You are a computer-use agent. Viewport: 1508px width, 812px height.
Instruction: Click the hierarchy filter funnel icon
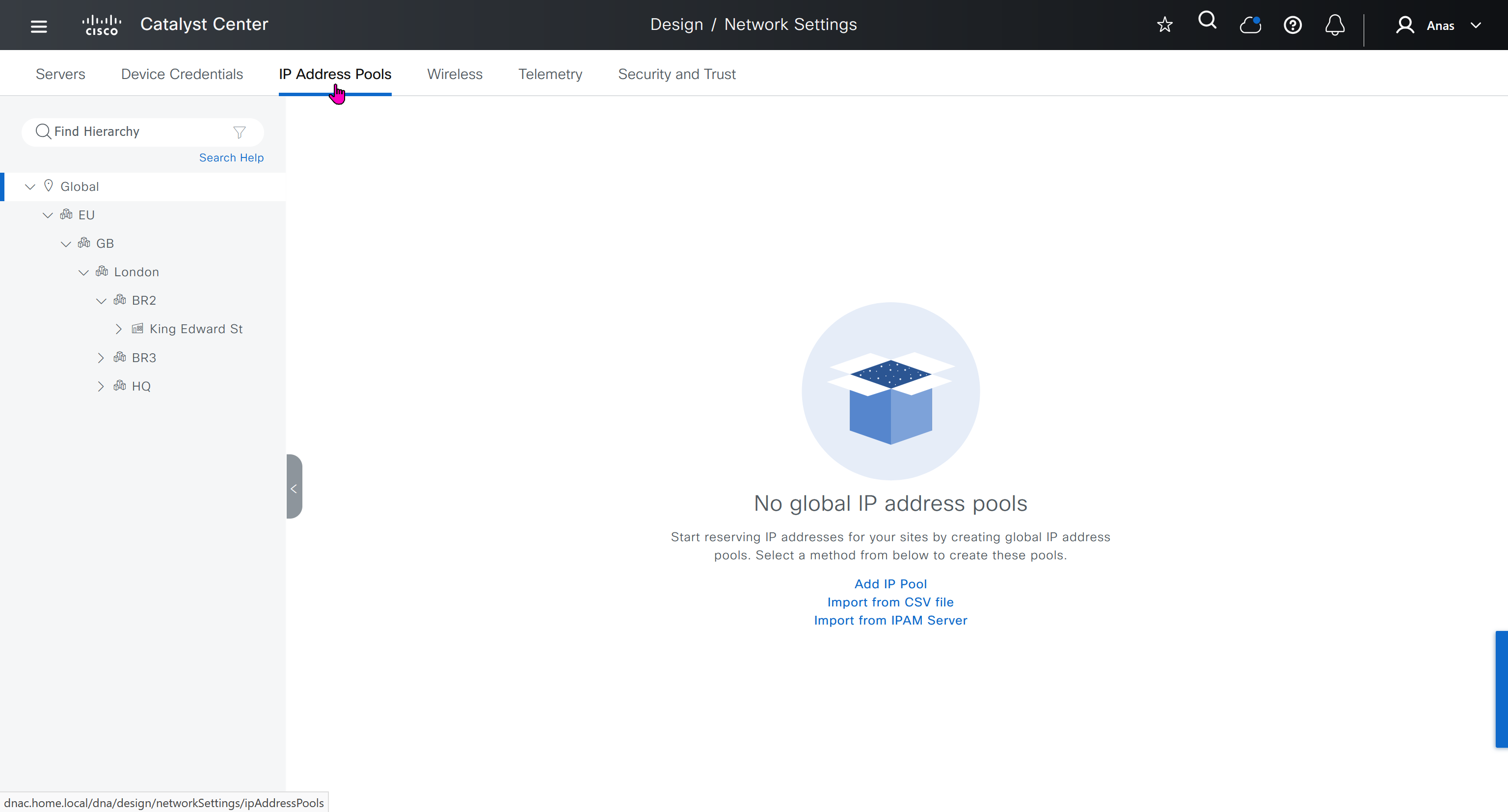pyautogui.click(x=239, y=132)
